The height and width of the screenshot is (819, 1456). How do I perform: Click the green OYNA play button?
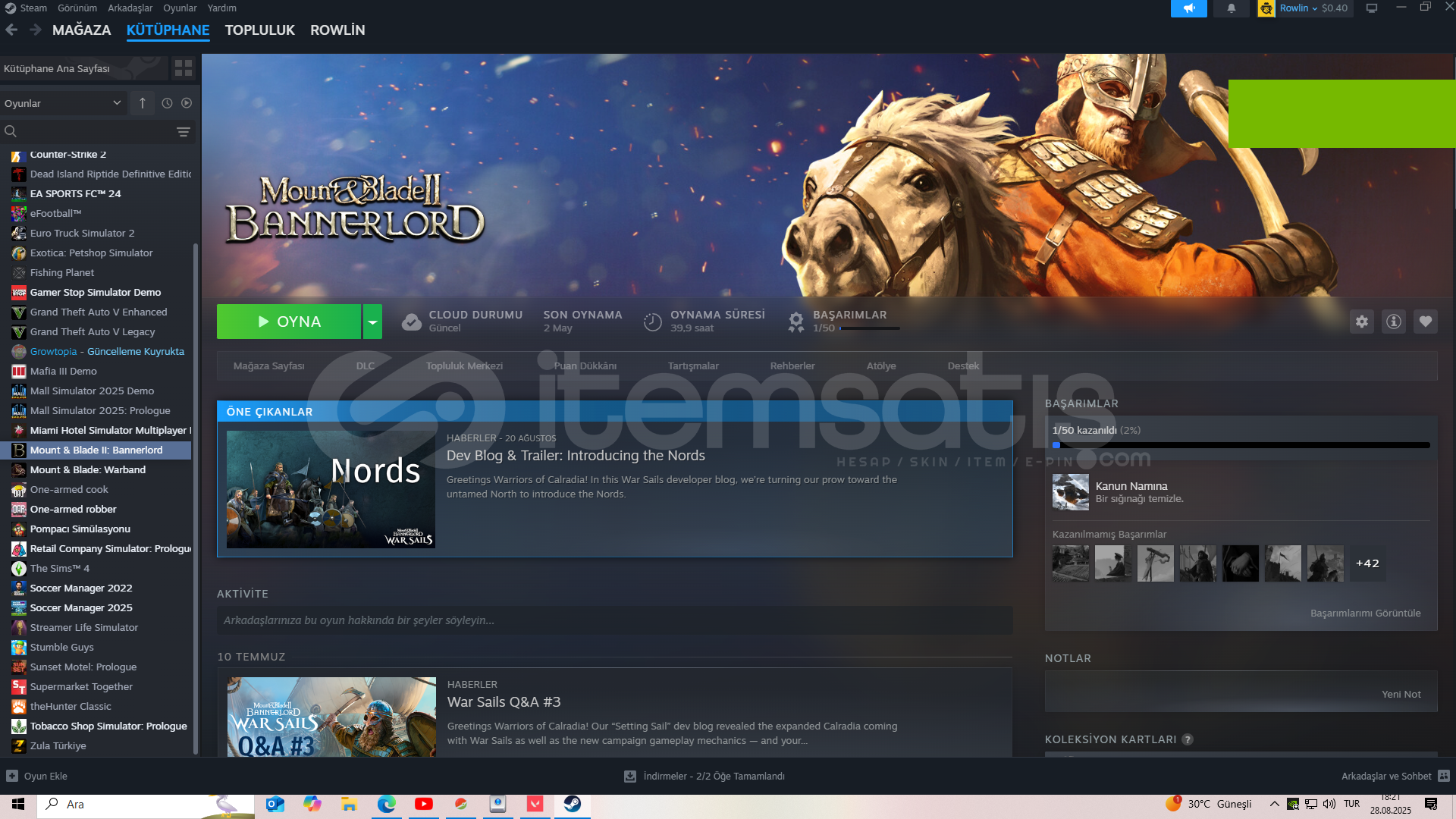tap(289, 322)
